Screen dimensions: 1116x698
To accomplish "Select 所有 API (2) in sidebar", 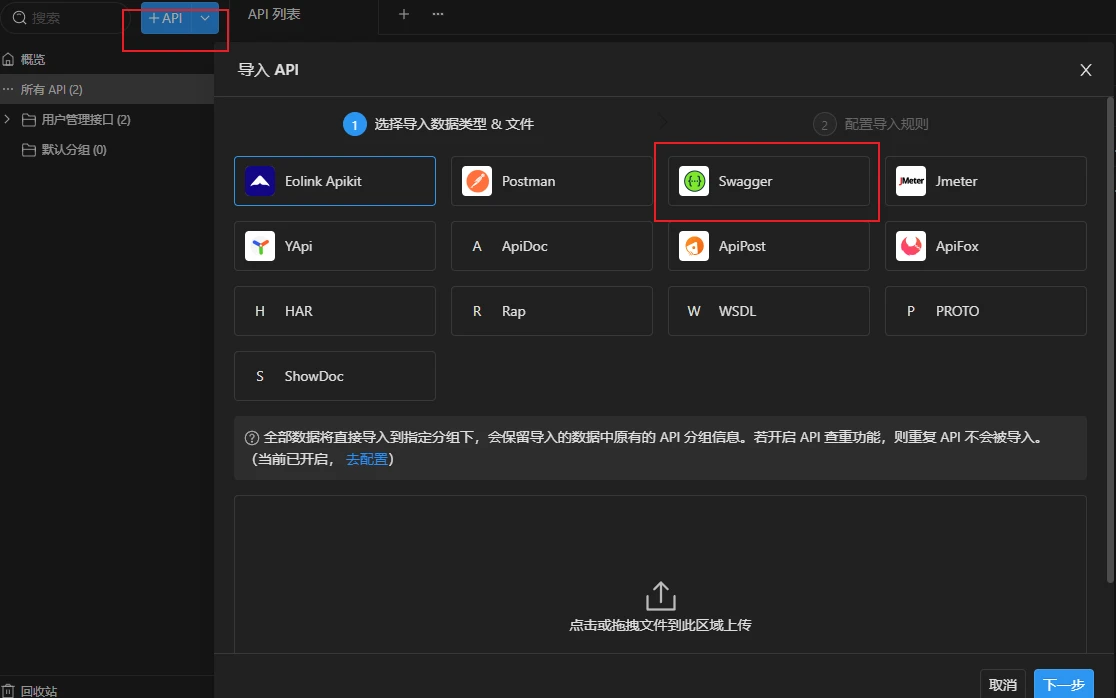I will [107, 89].
